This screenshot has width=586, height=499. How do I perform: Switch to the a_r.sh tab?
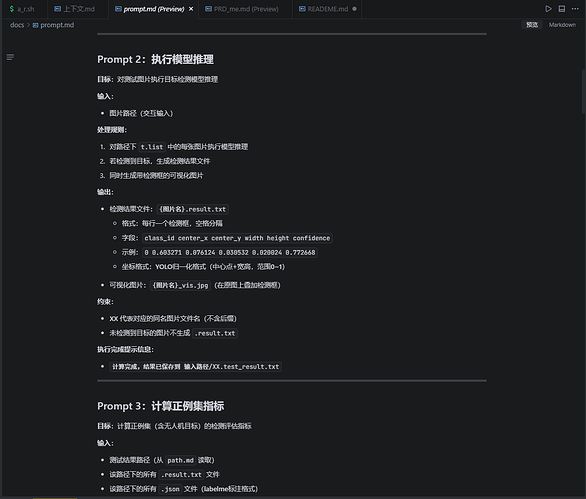22,9
